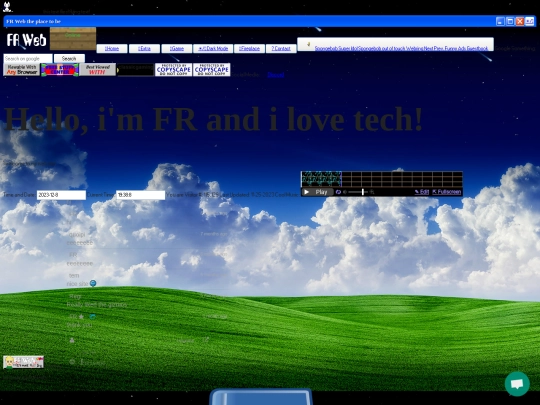Click the Best Viewed With badge
This screenshot has height=405, width=540.
click(x=98, y=70)
